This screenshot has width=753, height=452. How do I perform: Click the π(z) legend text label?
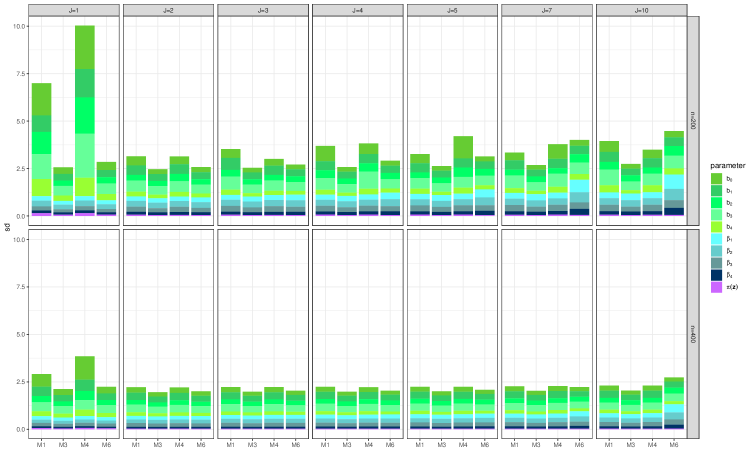click(732, 287)
